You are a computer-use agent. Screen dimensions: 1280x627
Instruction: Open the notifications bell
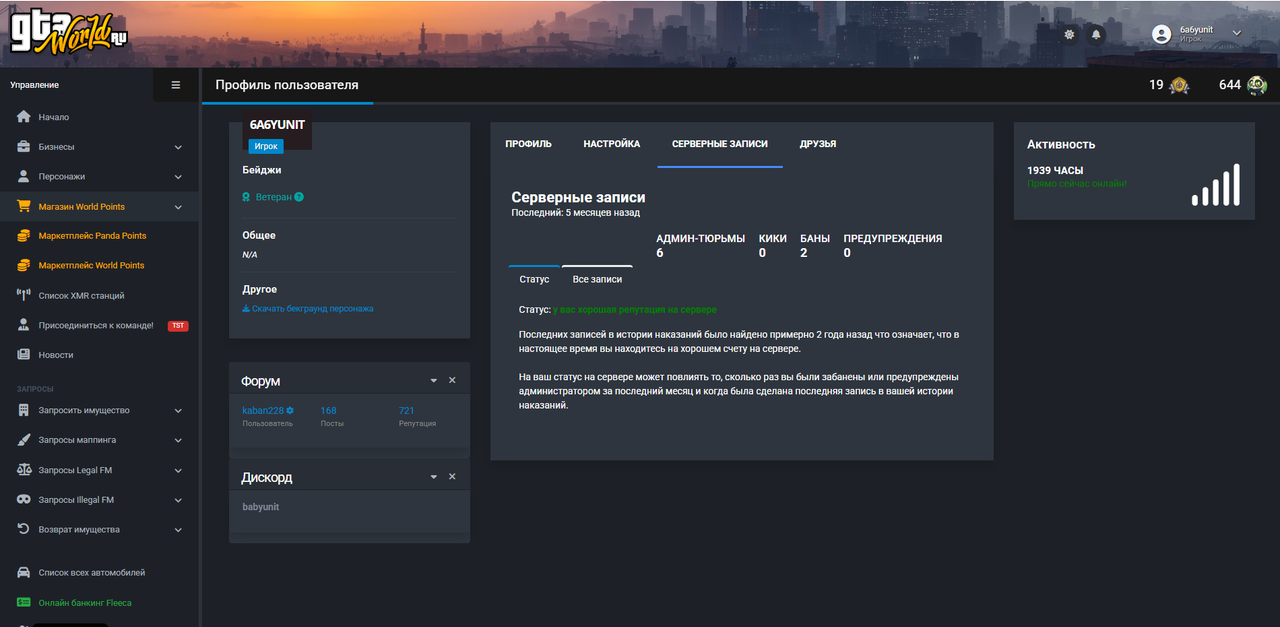(1096, 34)
